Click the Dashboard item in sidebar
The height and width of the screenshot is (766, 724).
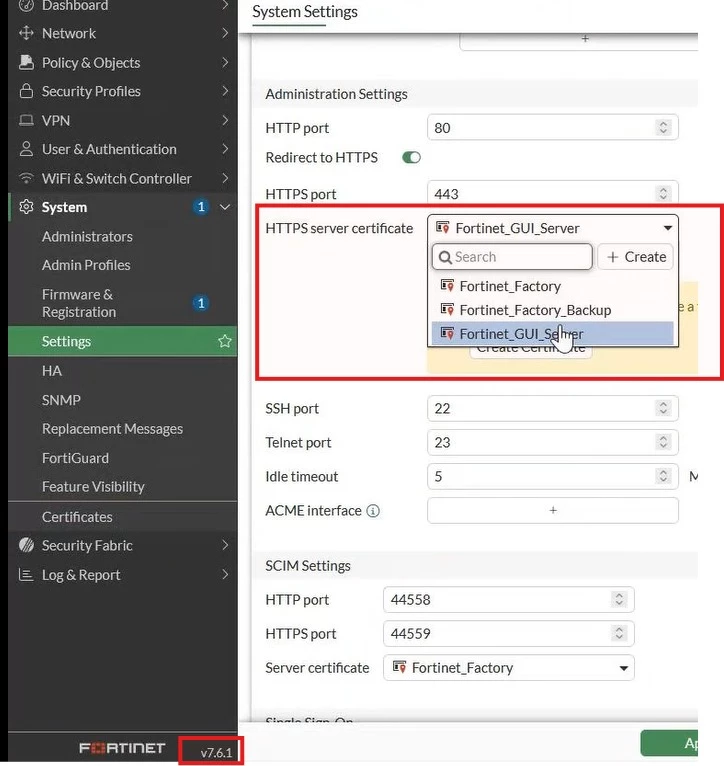click(x=75, y=6)
